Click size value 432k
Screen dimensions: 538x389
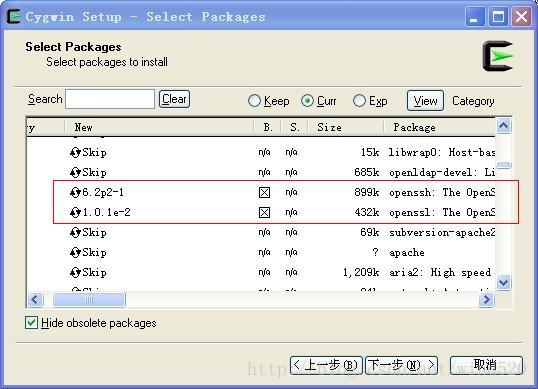click(367, 212)
